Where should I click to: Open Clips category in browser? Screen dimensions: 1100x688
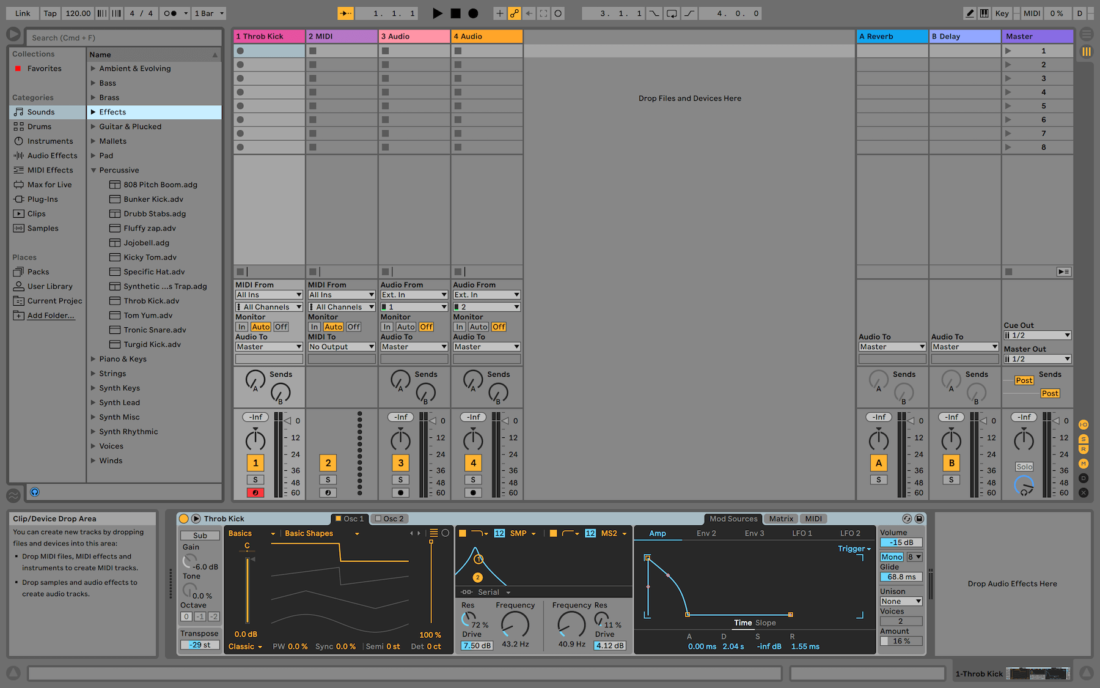pos(36,214)
